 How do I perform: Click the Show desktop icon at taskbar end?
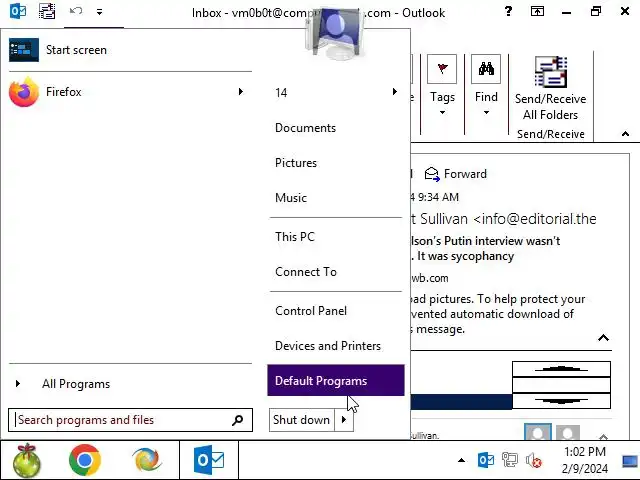630,461
